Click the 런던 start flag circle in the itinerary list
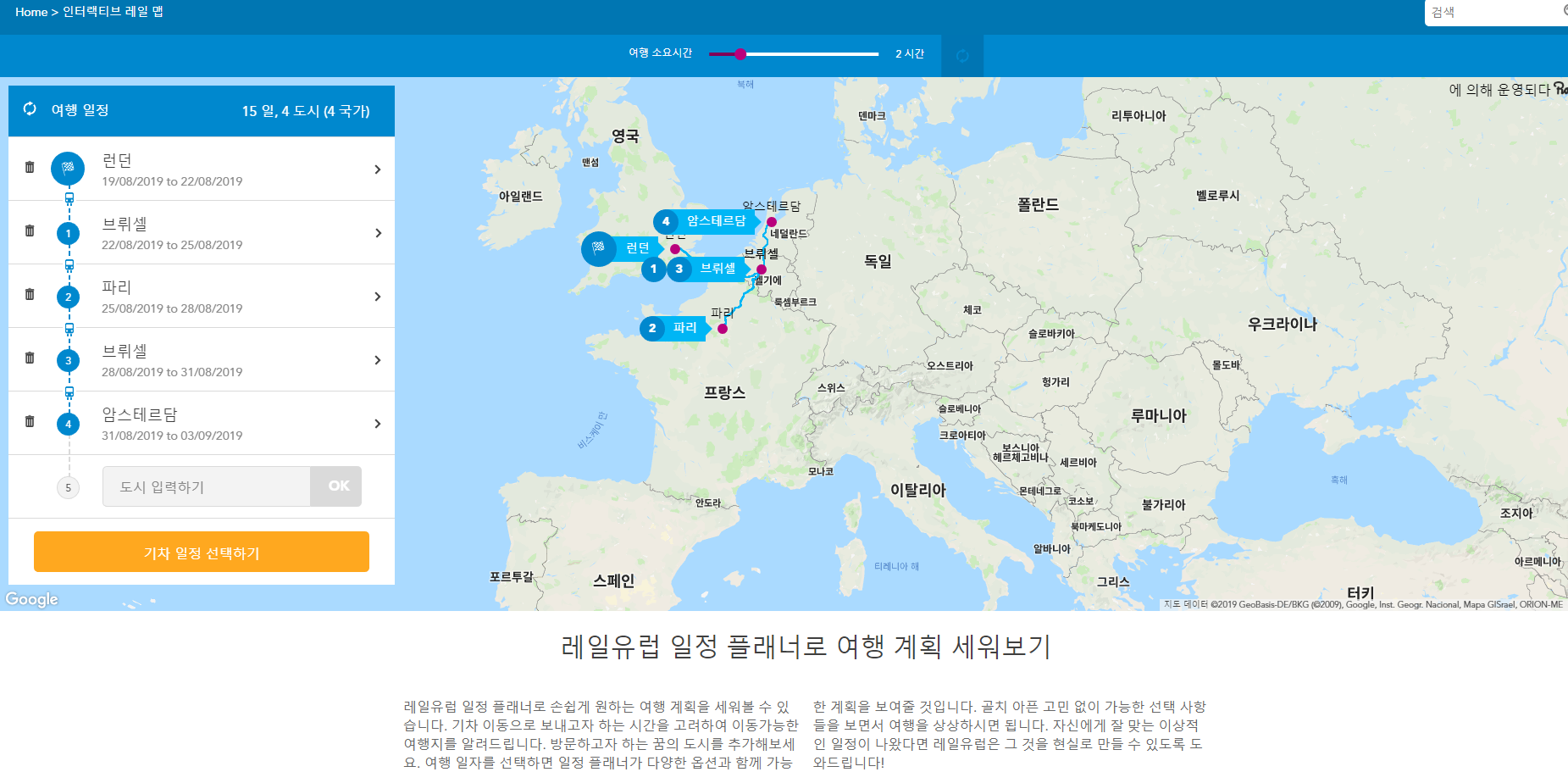Image resolution: width=1568 pixels, height=772 pixels. pos(68,169)
